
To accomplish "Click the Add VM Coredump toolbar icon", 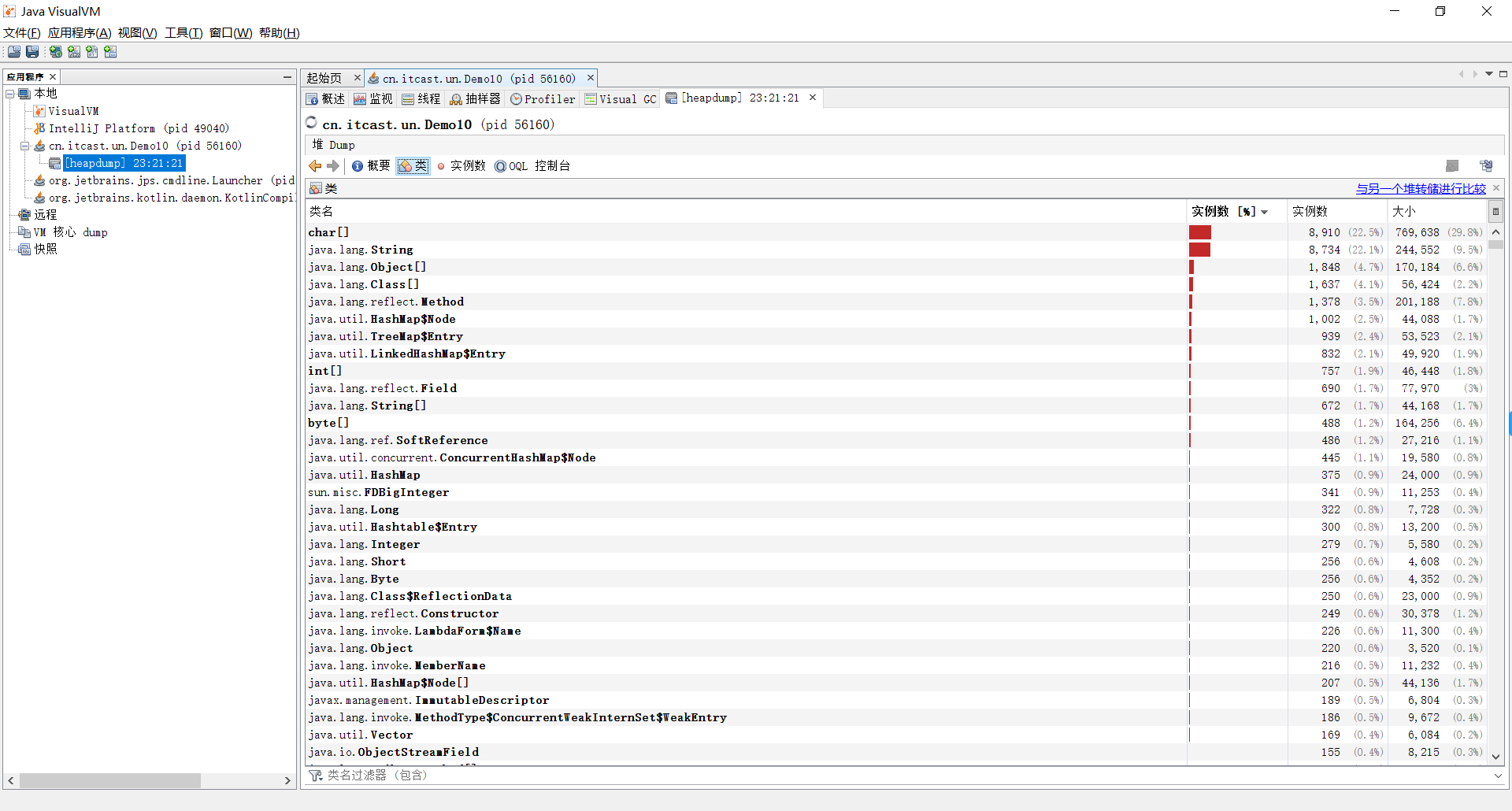I will 92,52.
